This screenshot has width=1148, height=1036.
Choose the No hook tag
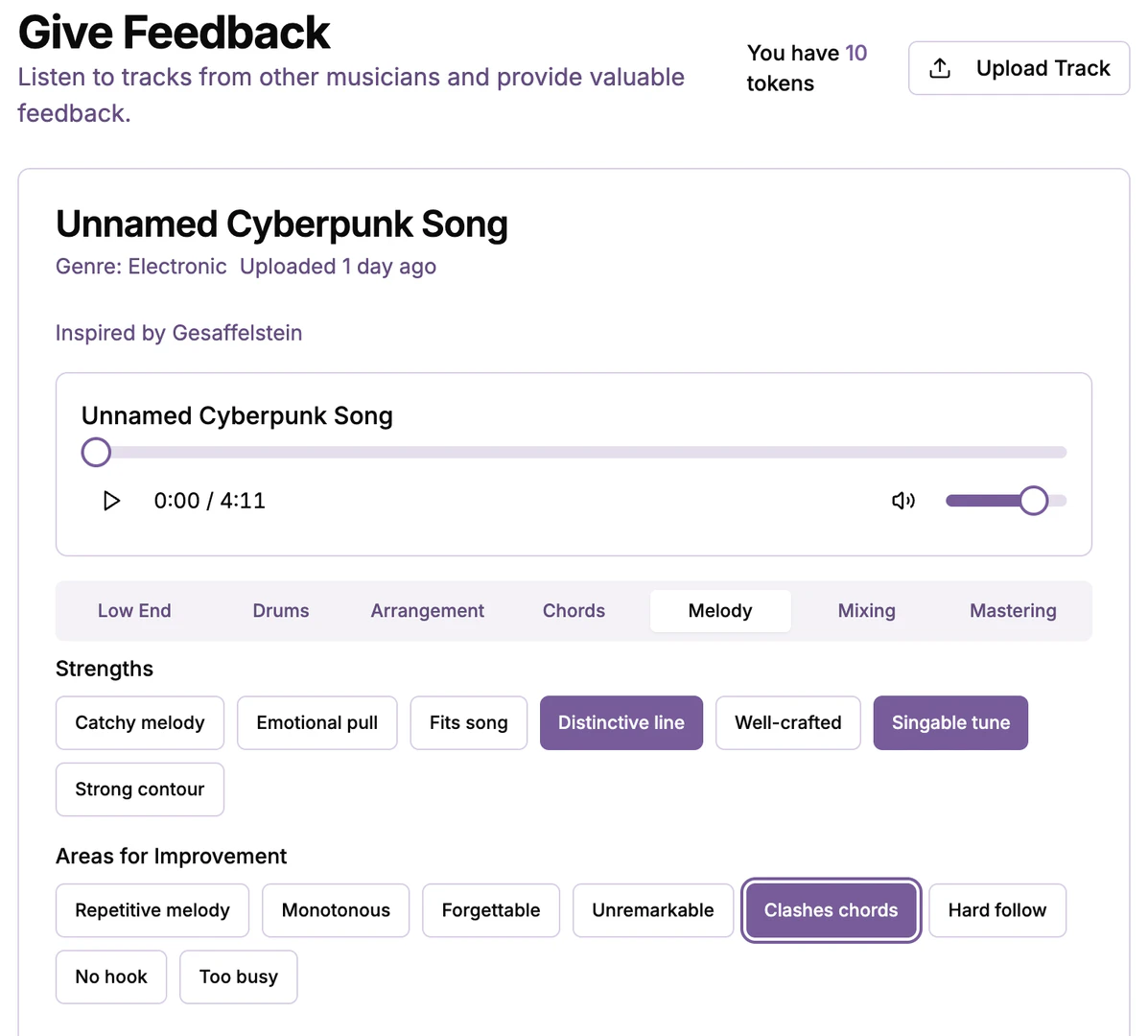coord(111,977)
